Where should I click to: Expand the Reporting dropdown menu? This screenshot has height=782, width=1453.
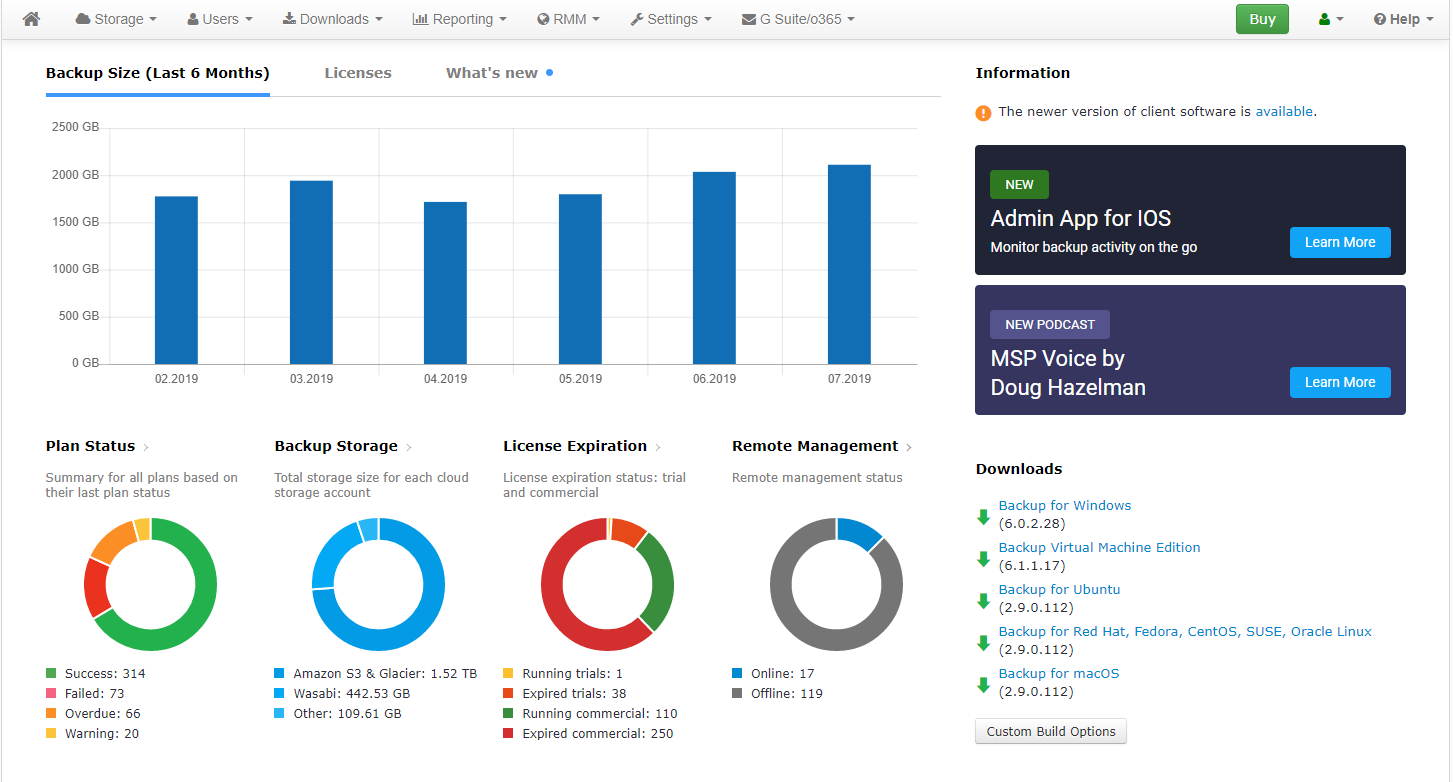pos(459,19)
